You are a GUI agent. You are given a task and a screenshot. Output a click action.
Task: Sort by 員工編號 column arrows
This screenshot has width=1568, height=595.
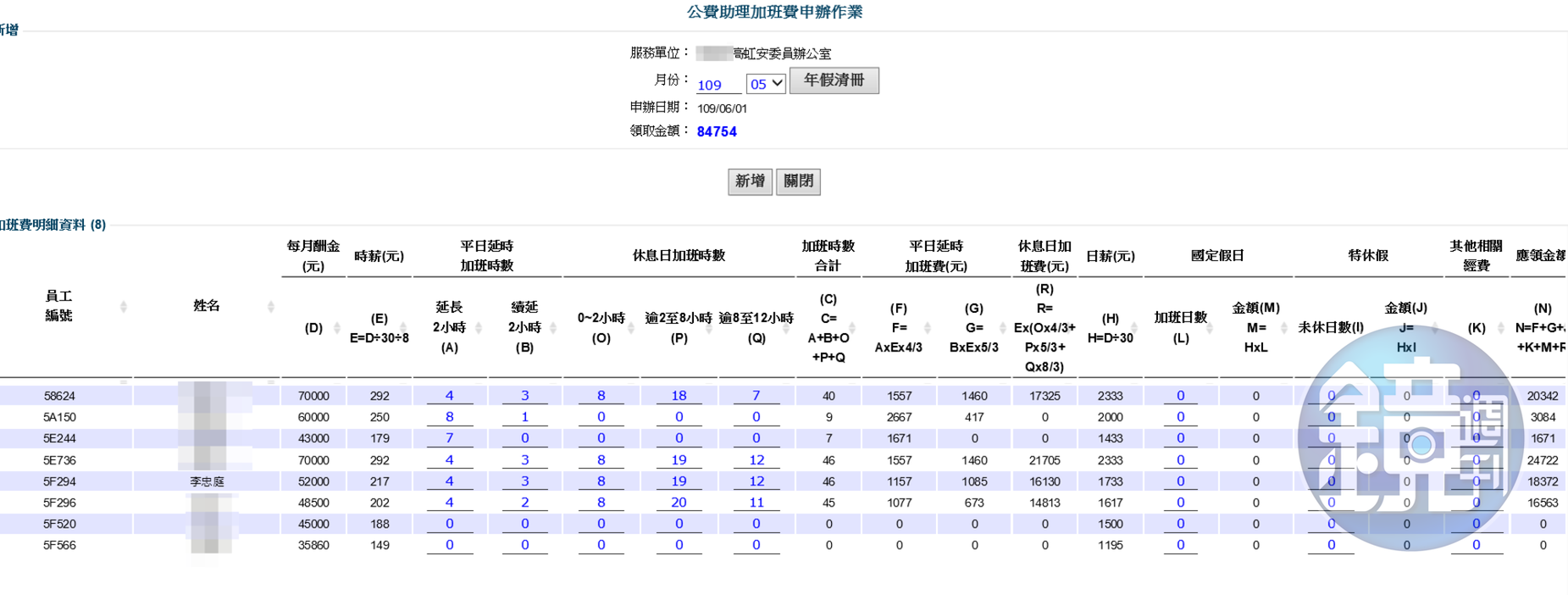click(x=124, y=306)
